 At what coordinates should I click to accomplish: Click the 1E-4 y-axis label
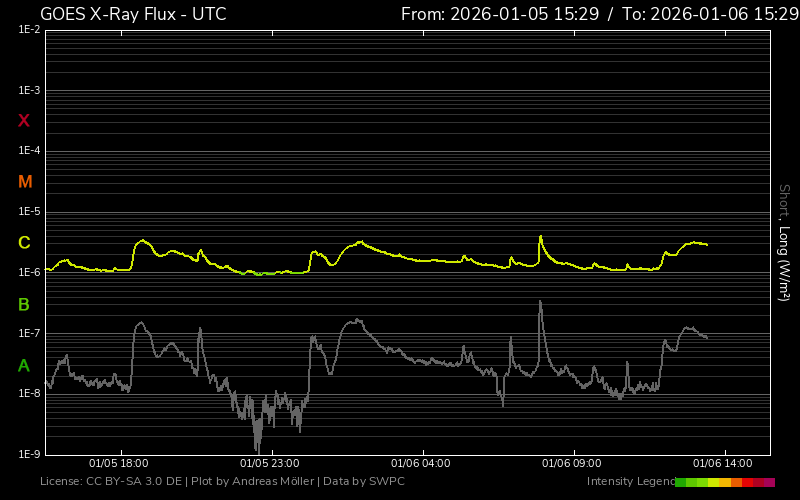[29, 151]
